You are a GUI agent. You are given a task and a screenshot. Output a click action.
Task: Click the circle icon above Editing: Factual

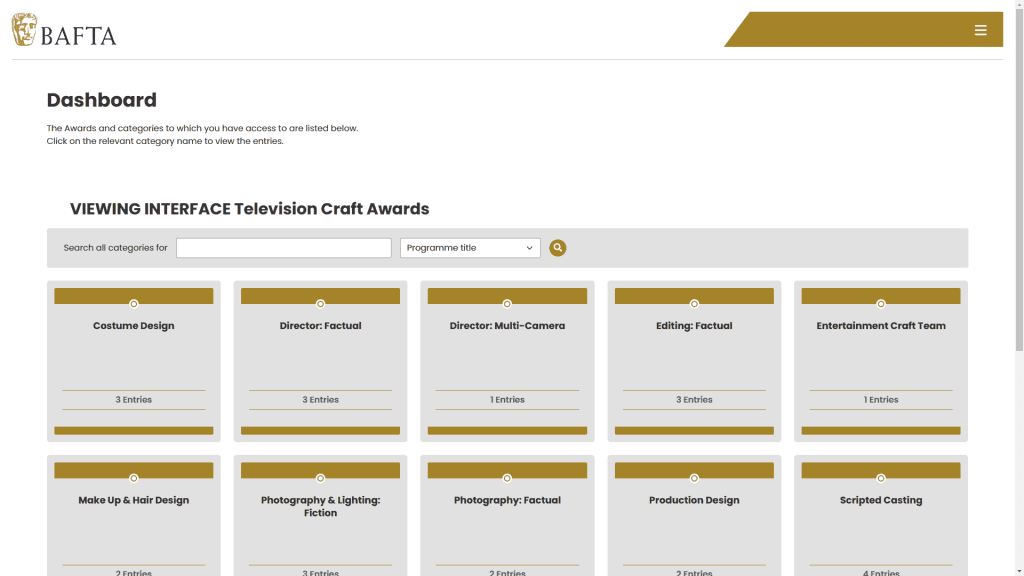pos(694,304)
